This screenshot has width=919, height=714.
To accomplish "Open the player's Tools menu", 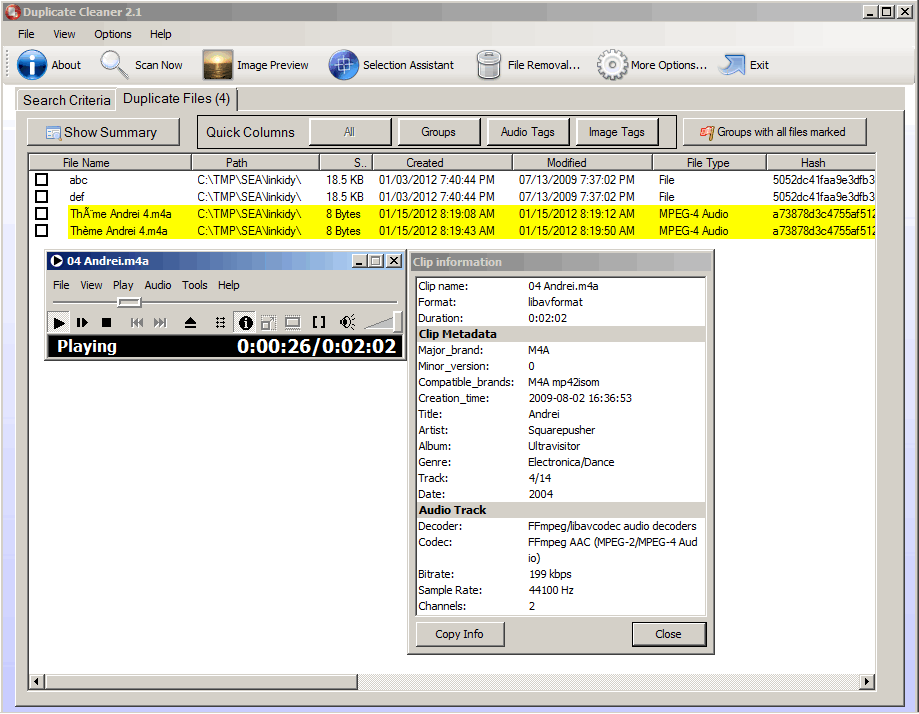I will pyautogui.click(x=195, y=285).
